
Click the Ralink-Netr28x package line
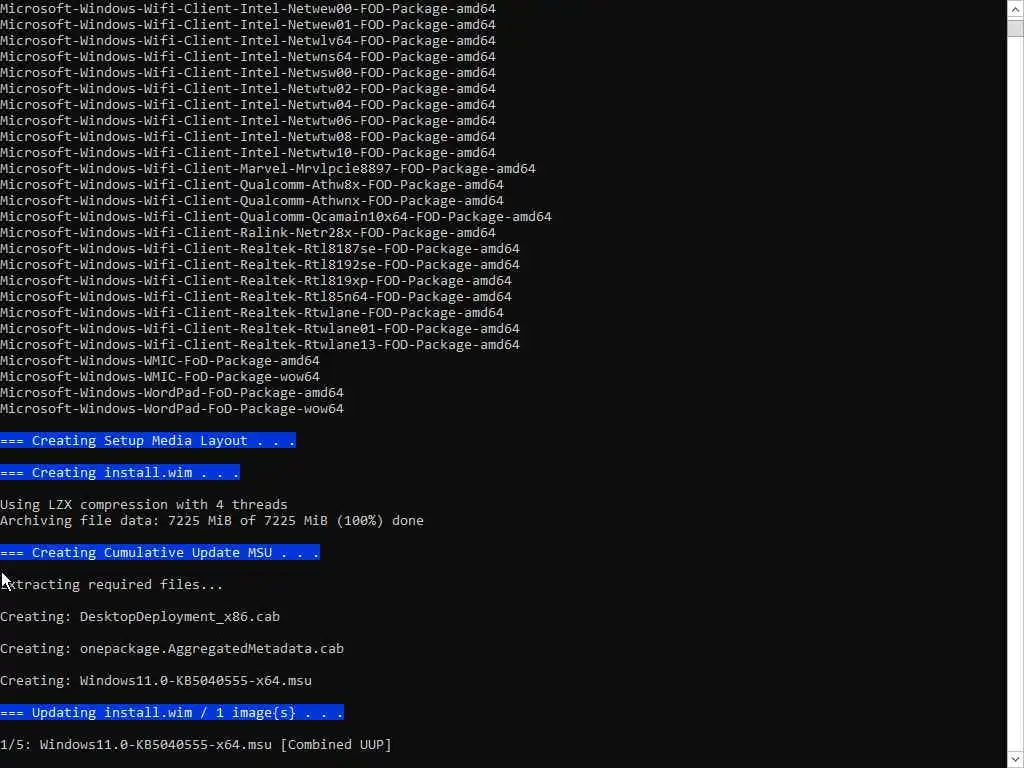point(248,232)
